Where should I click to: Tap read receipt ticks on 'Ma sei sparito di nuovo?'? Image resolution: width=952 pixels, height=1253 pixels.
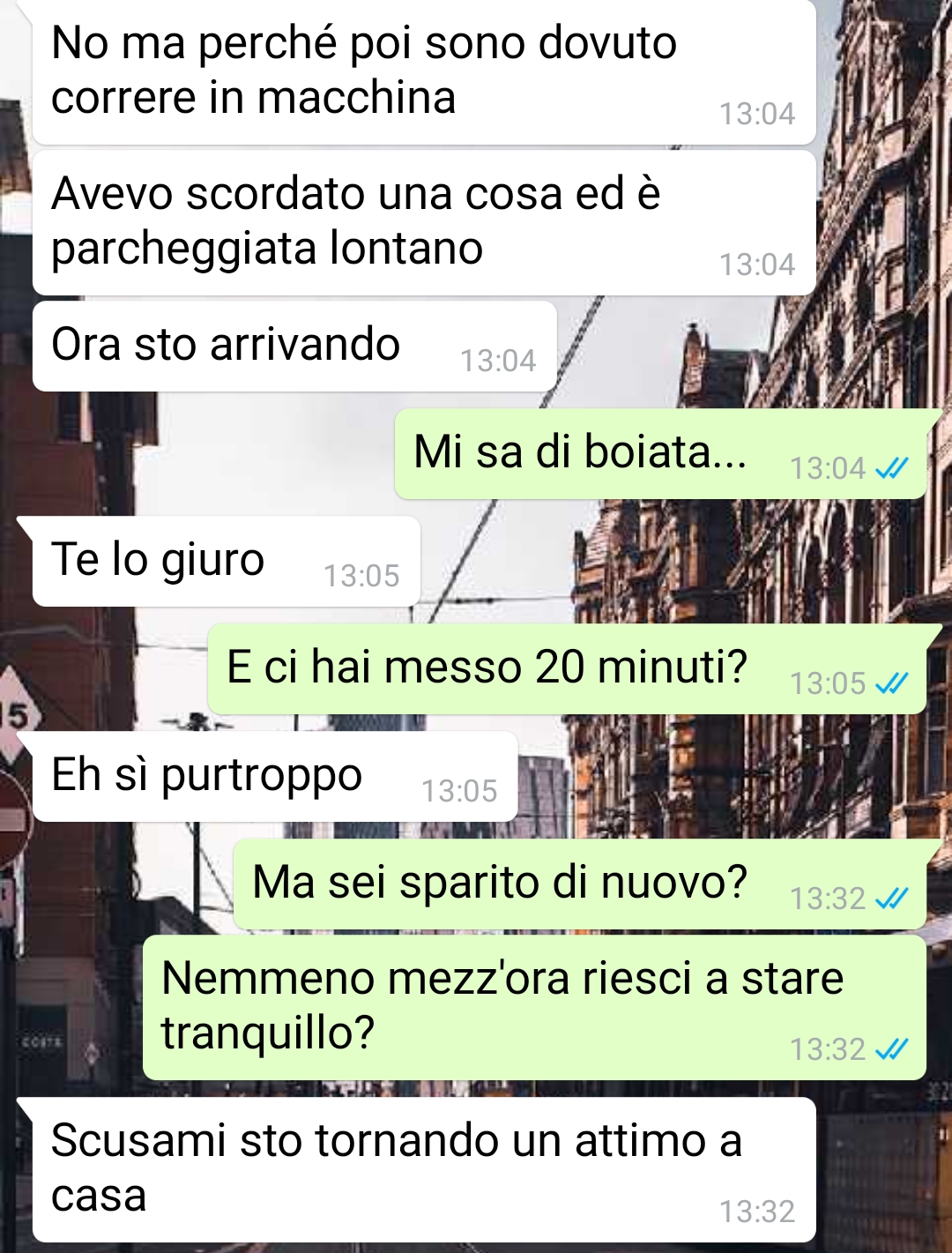click(x=891, y=899)
